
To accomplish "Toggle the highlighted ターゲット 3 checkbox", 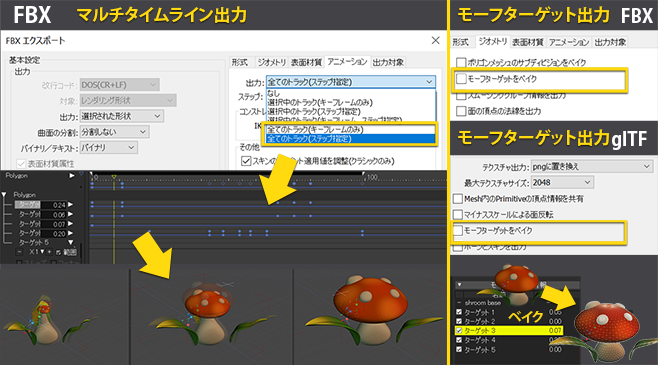I will (x=459, y=331).
